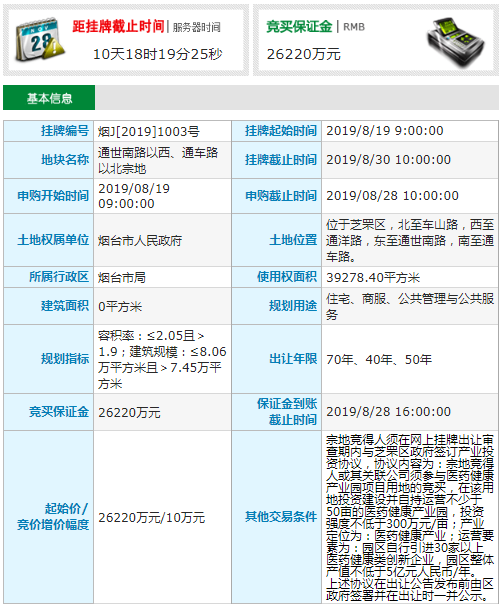Click the 挂牌编号 label cell
The image size is (503, 613).
point(49,131)
